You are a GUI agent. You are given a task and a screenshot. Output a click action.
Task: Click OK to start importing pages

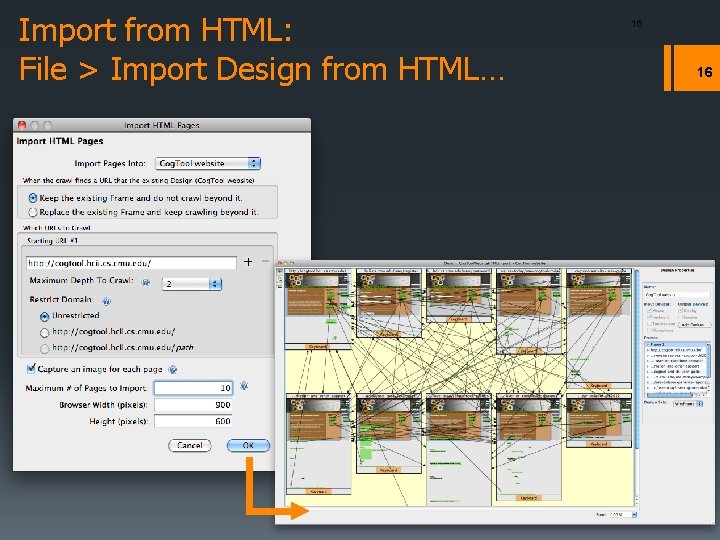(x=248, y=445)
